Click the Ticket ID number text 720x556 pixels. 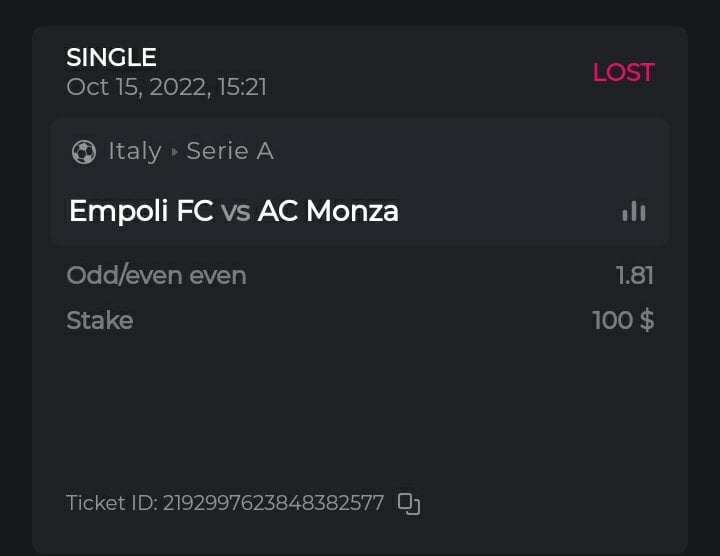(273, 503)
